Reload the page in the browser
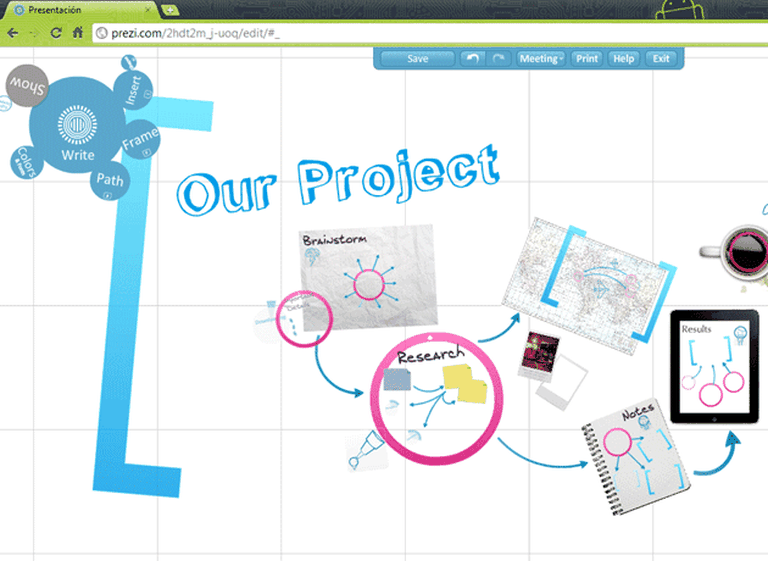The width and height of the screenshot is (768, 561). click(56, 33)
